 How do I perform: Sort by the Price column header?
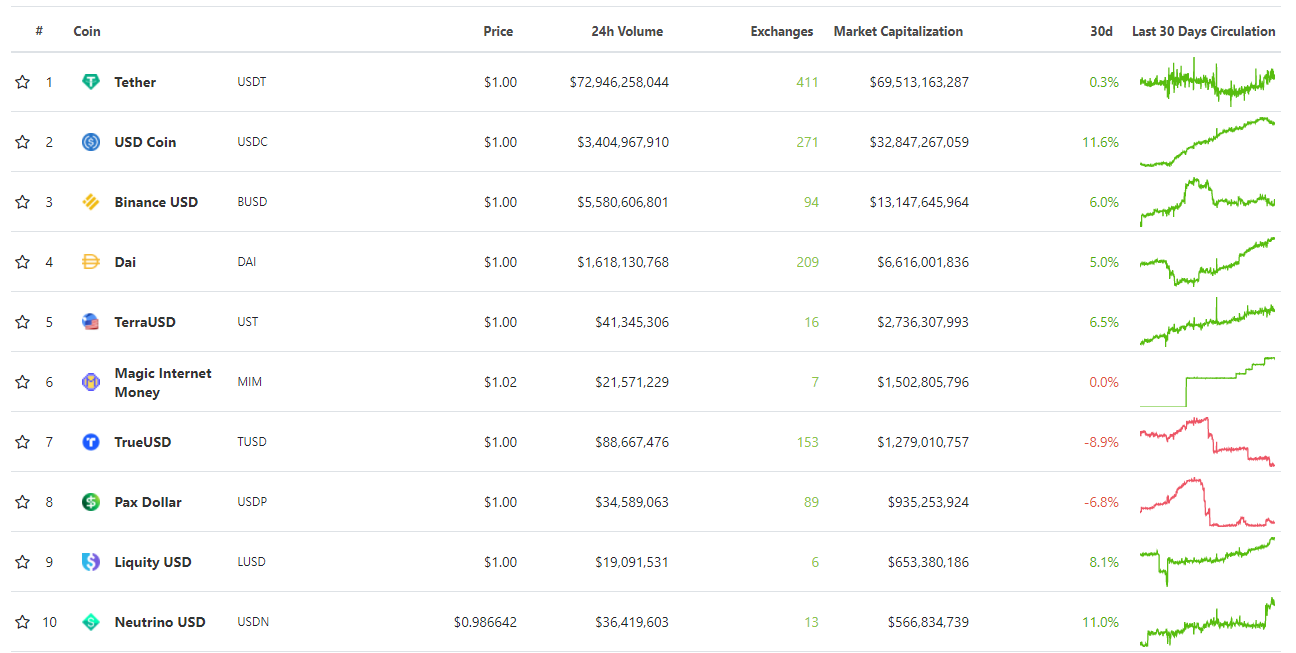[498, 31]
